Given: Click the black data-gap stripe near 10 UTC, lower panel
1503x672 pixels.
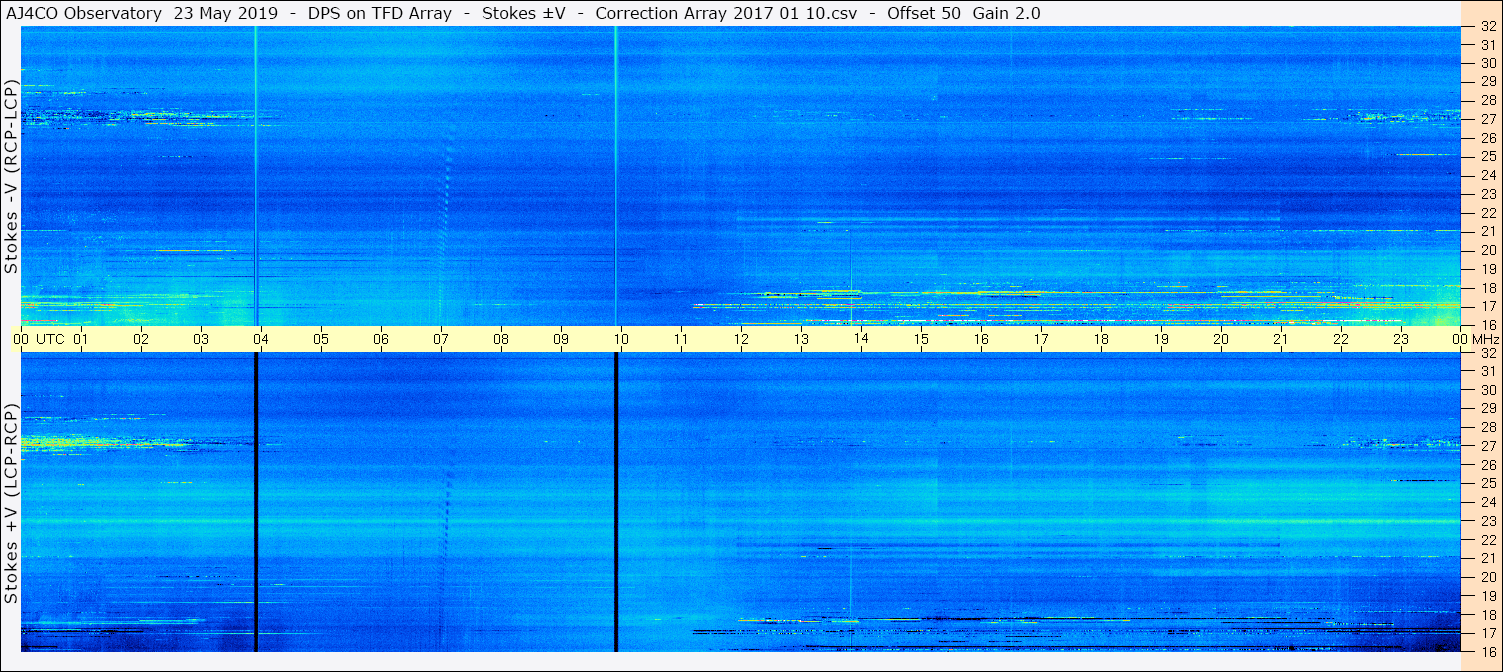Looking at the screenshot, I should pyautogui.click(x=616, y=502).
